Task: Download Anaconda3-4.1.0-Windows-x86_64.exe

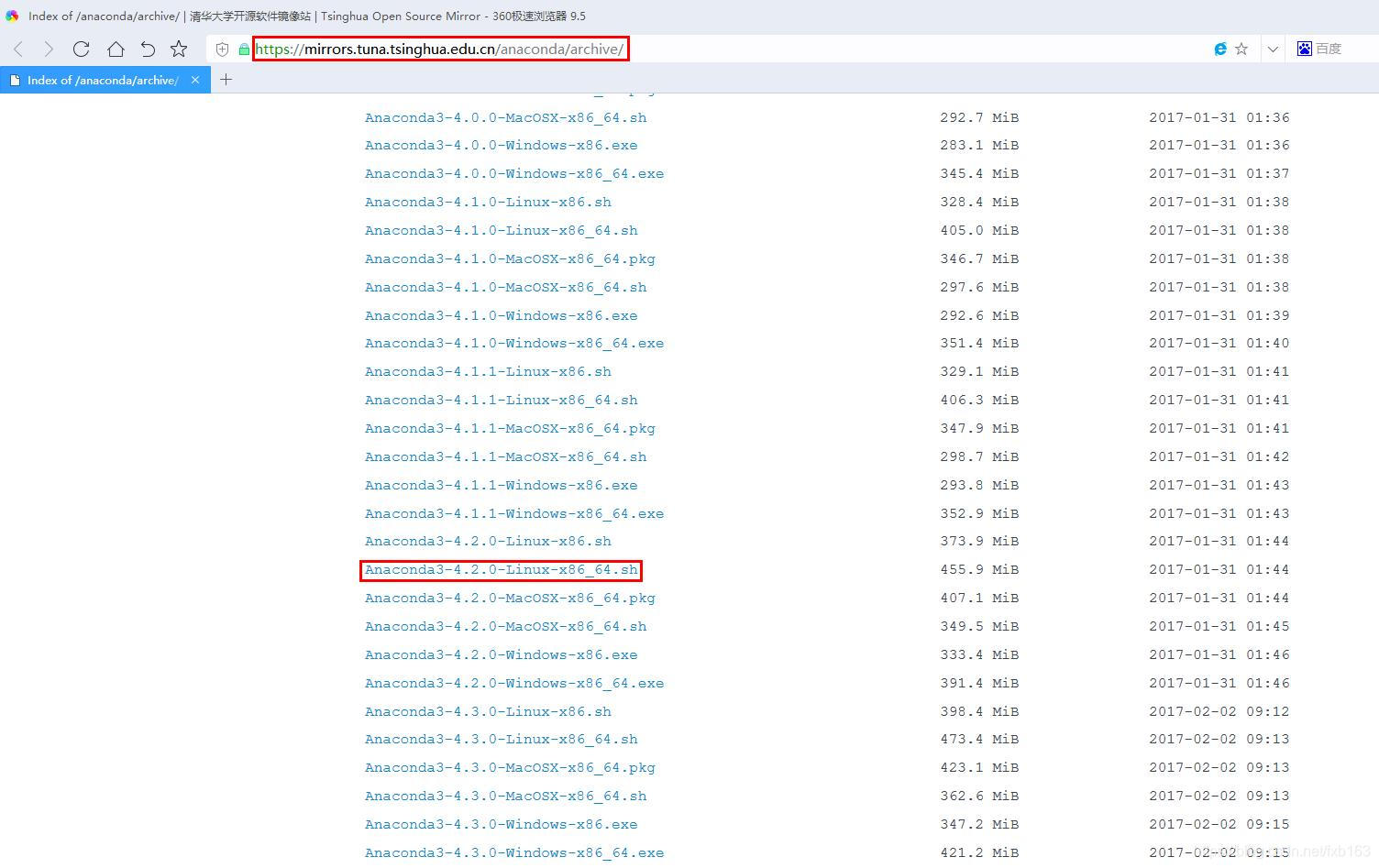Action: click(x=514, y=344)
